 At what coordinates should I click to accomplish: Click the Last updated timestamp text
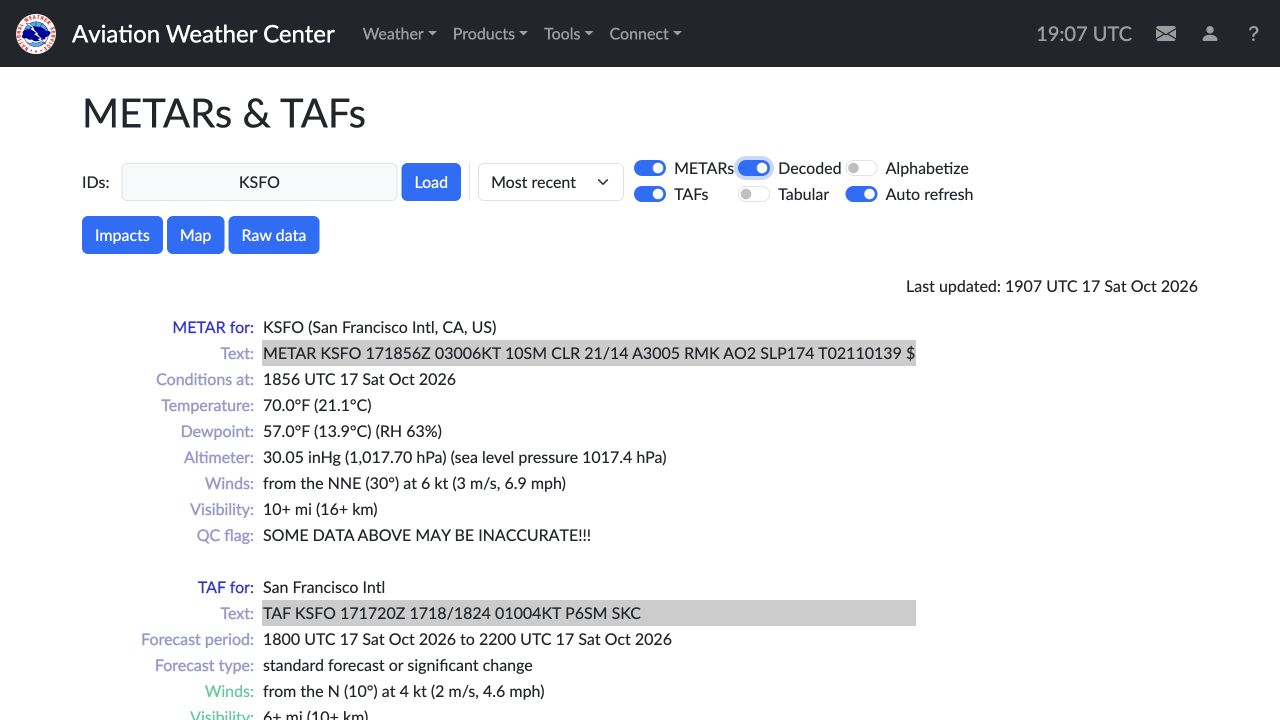click(1052, 286)
